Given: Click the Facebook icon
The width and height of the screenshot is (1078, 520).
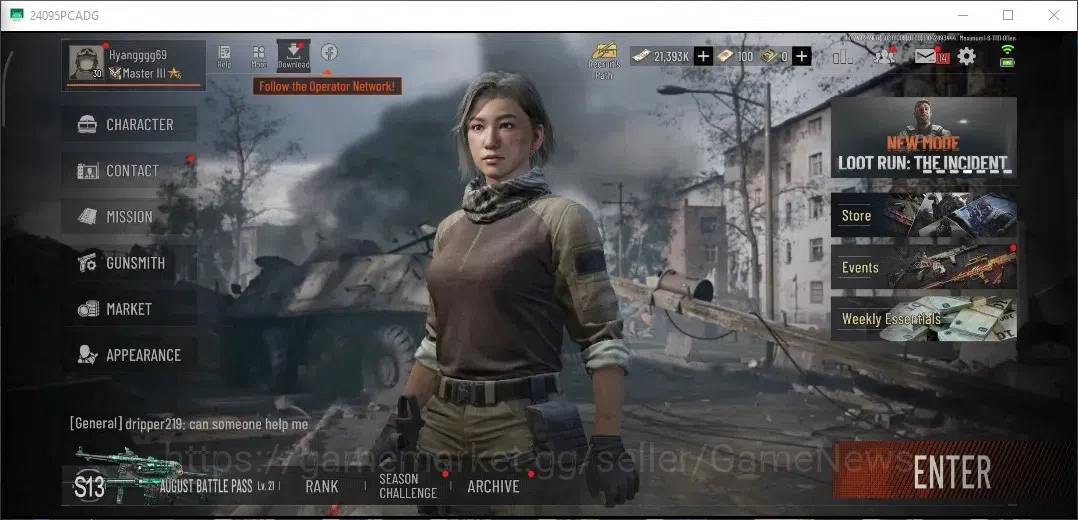Looking at the screenshot, I should (329, 52).
